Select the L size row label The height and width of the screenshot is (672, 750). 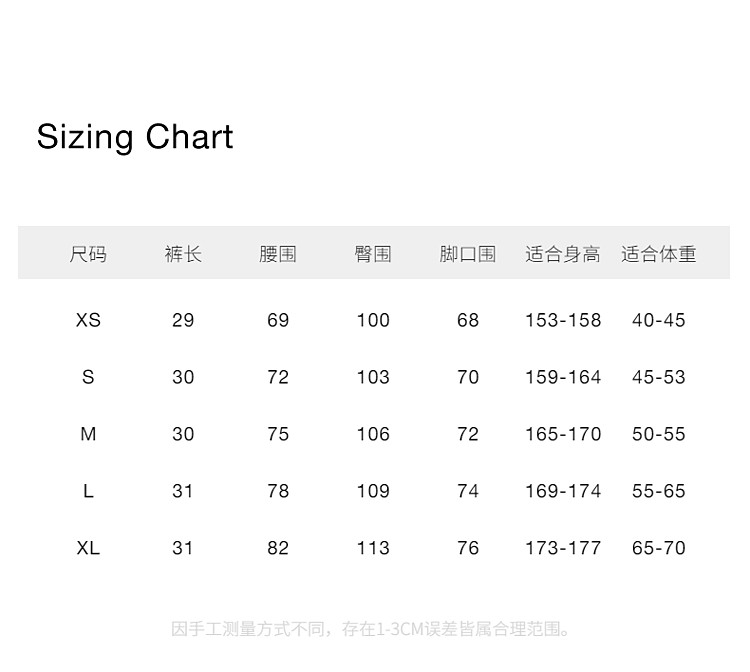[x=88, y=491]
